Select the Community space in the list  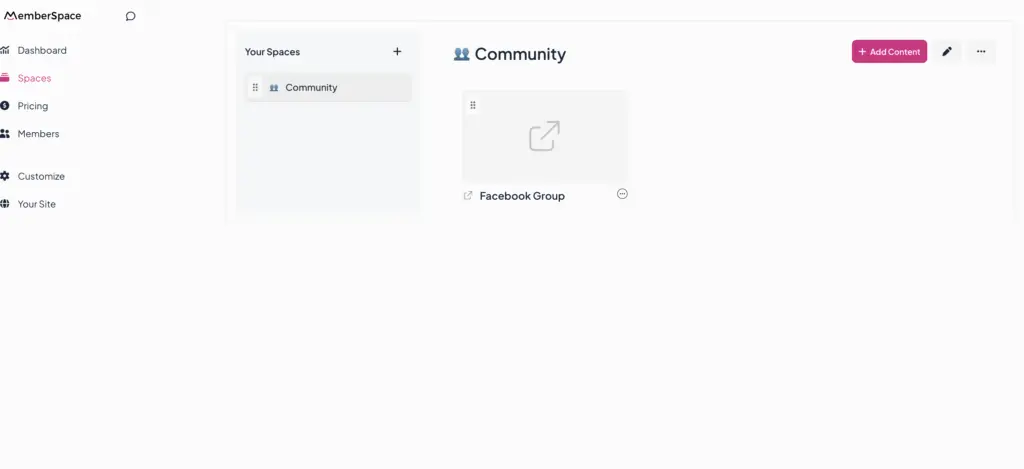tap(329, 88)
